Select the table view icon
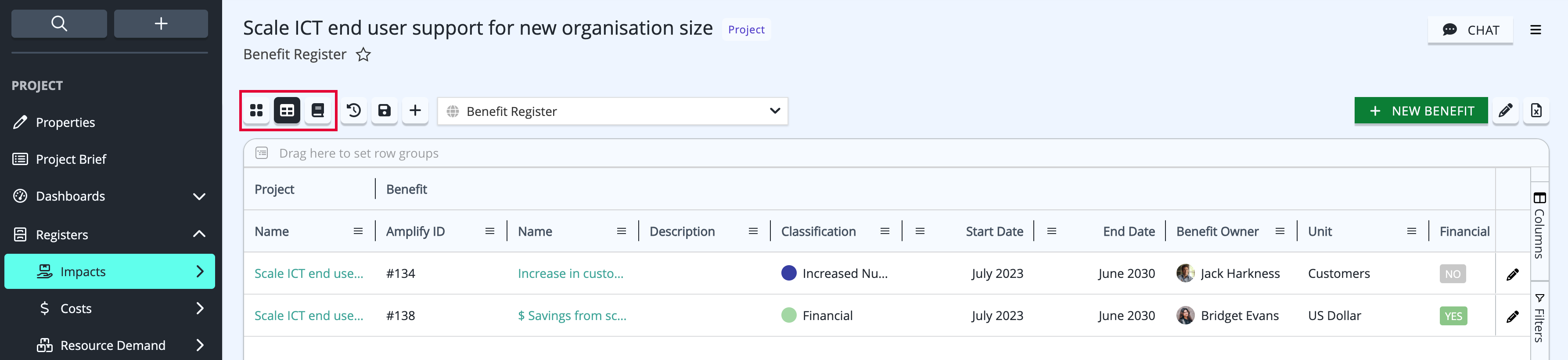This screenshot has width=1568, height=360. (x=287, y=110)
